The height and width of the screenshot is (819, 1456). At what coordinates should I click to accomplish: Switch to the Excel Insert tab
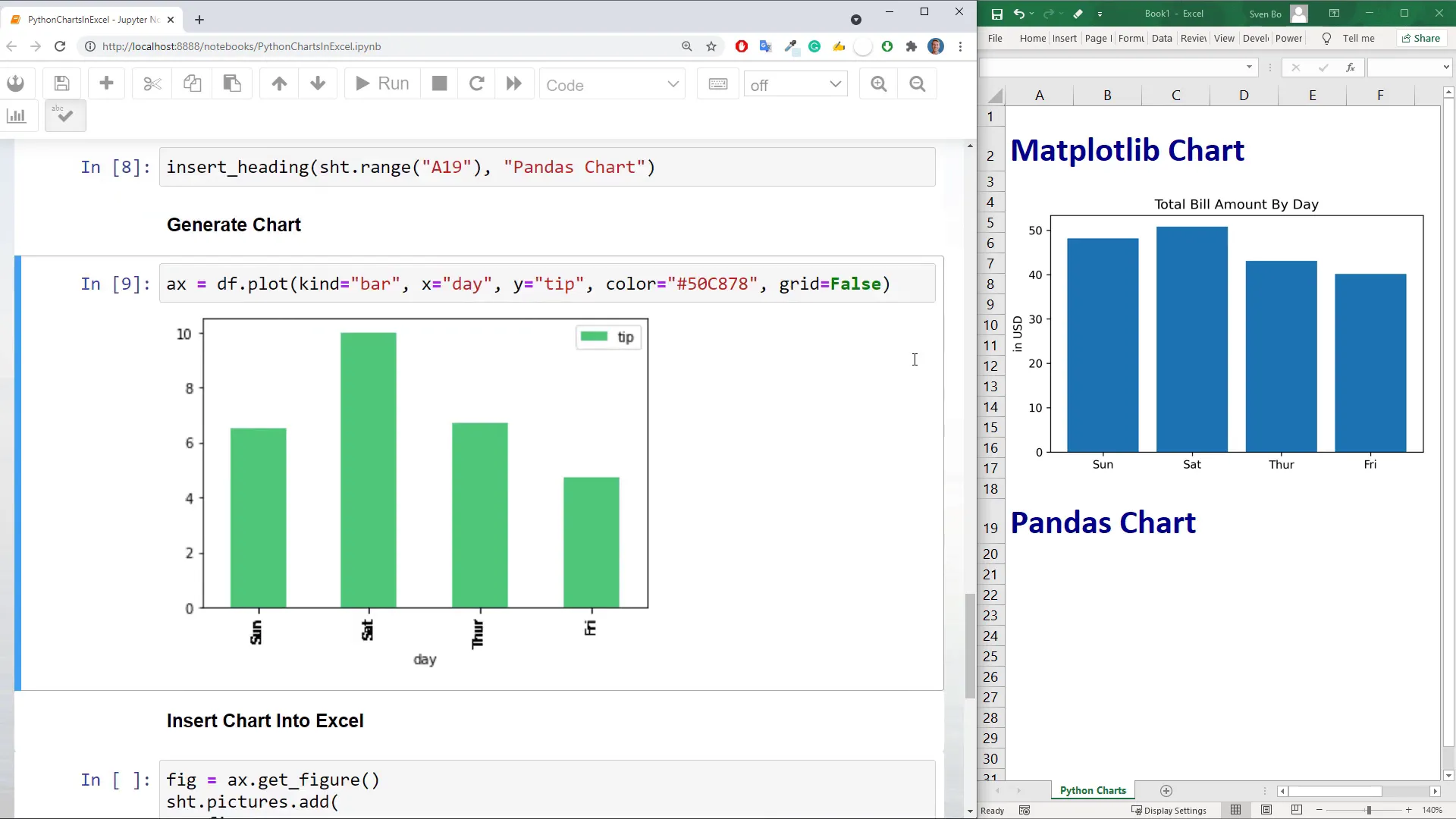[x=1064, y=38]
